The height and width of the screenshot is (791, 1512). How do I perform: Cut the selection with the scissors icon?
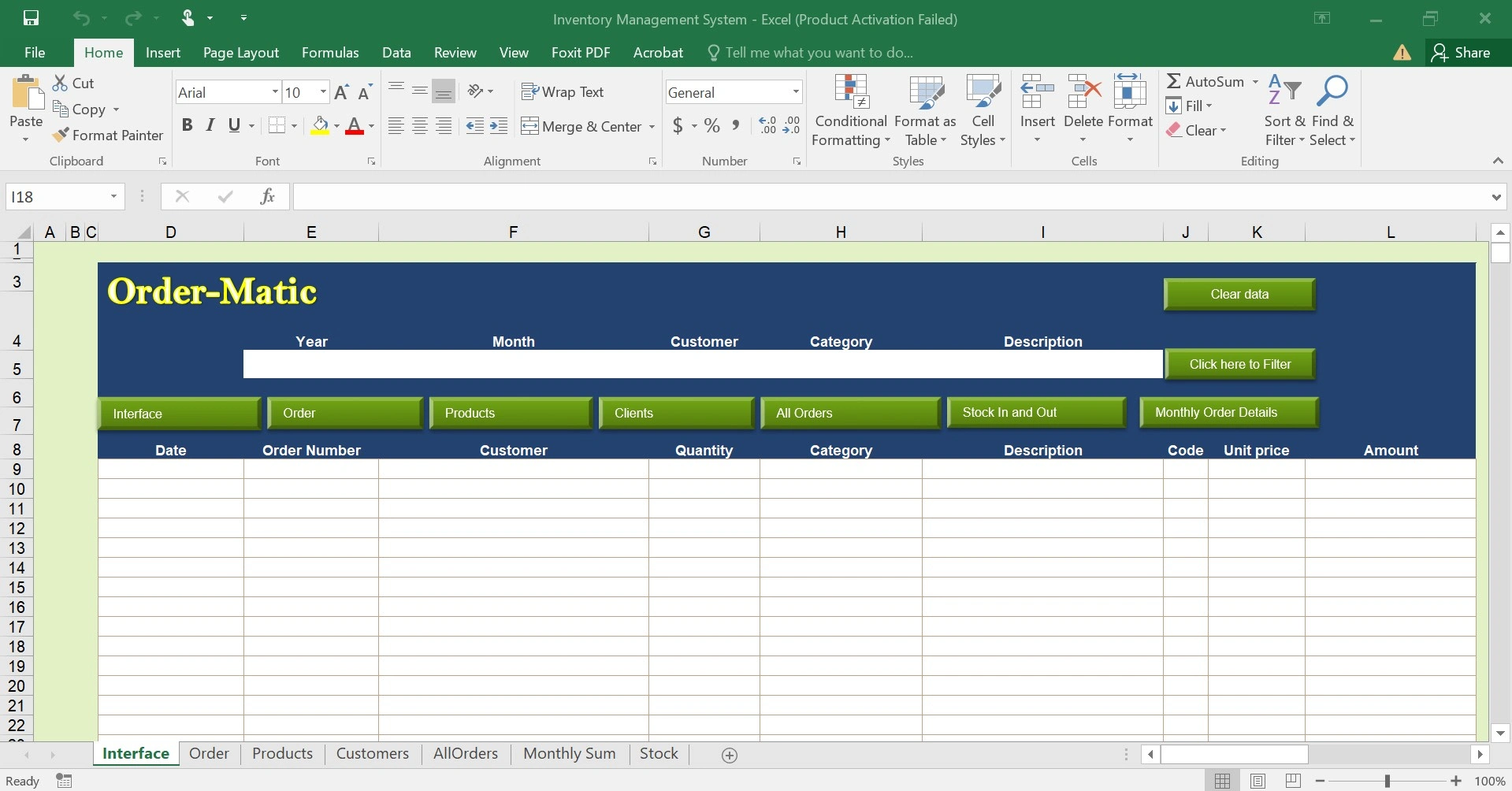point(61,83)
